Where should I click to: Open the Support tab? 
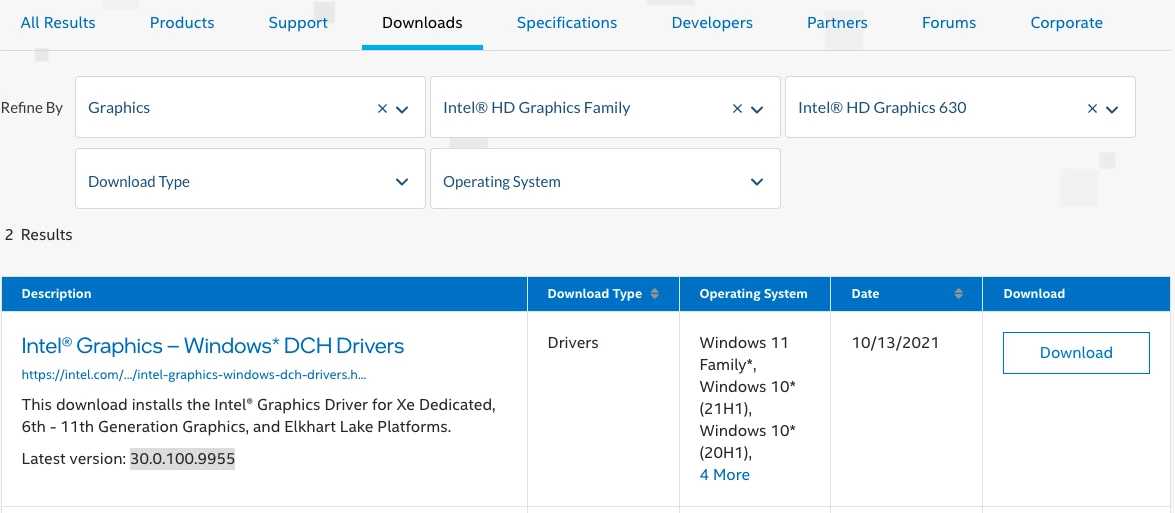(298, 22)
